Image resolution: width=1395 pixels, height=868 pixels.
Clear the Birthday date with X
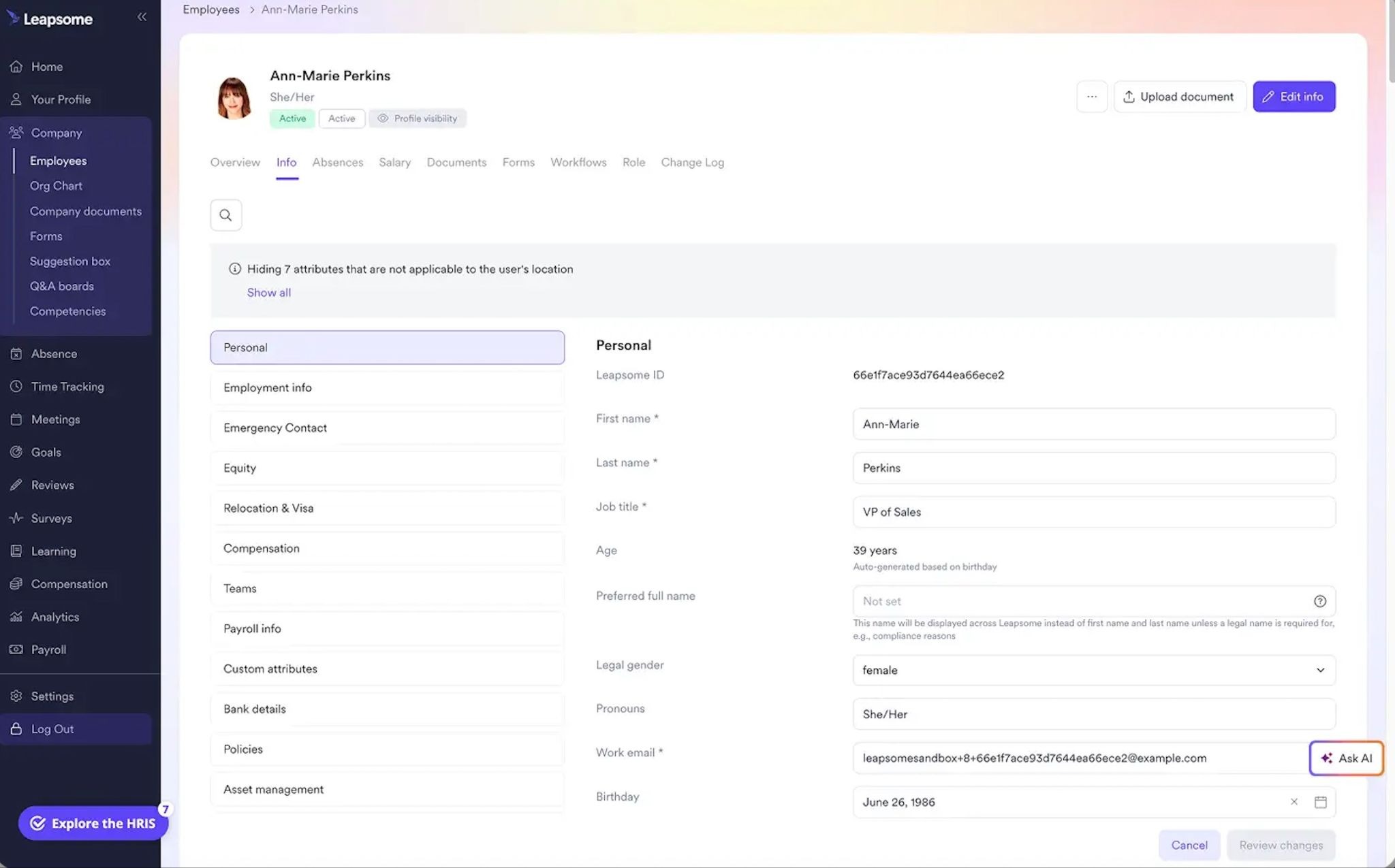[1294, 802]
